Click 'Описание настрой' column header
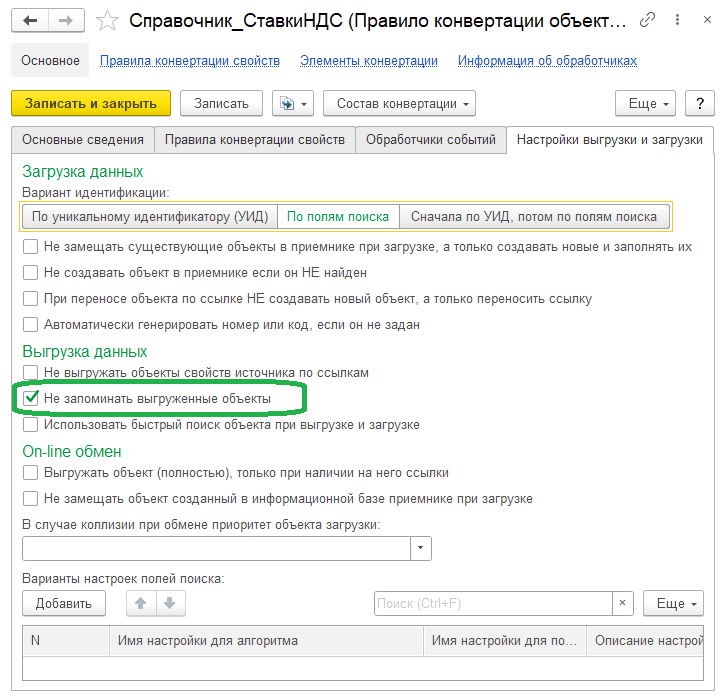Screen dimensions: 725x700 645,640
